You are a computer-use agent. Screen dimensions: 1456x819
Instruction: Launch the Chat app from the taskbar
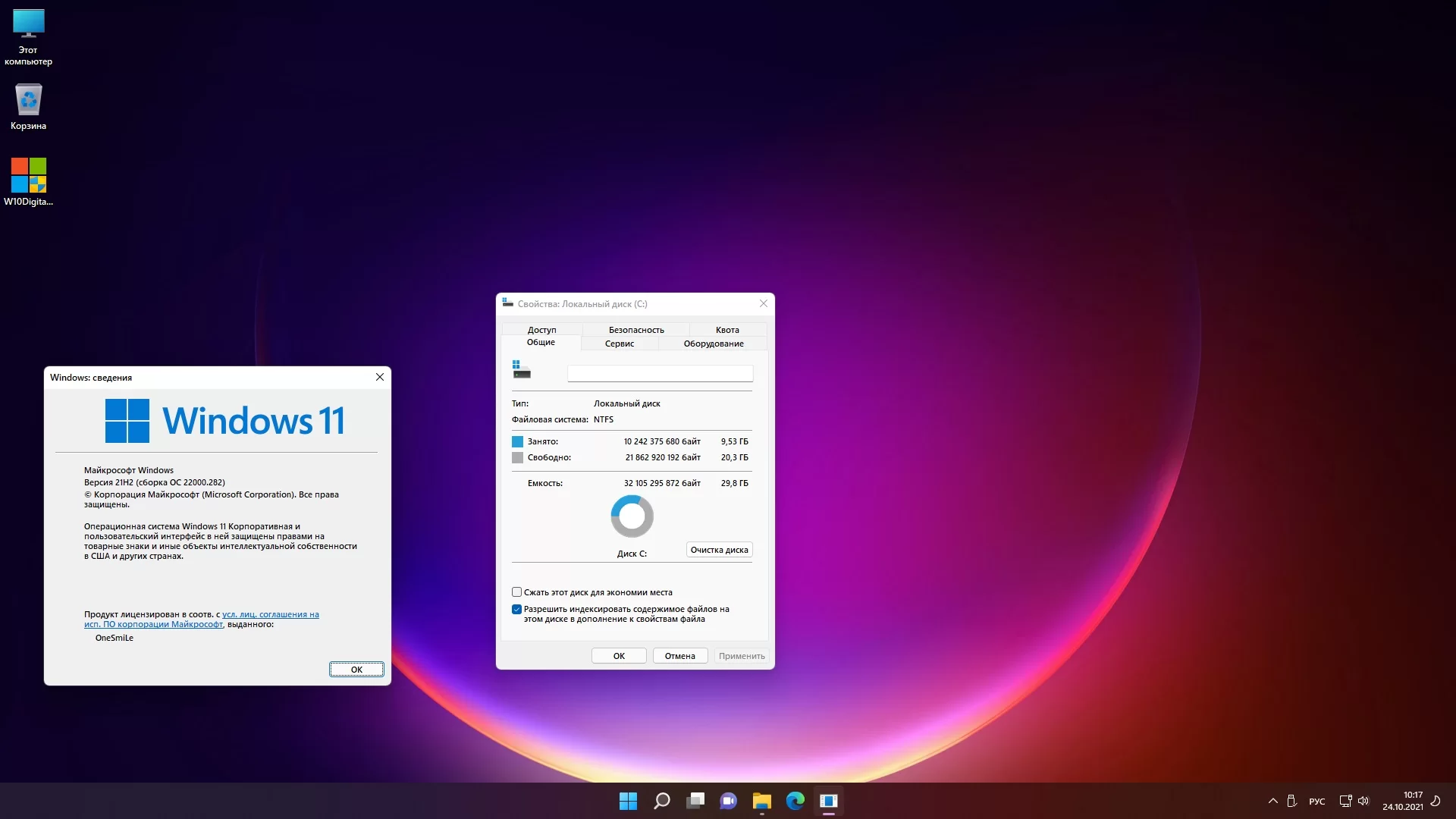coord(728,801)
